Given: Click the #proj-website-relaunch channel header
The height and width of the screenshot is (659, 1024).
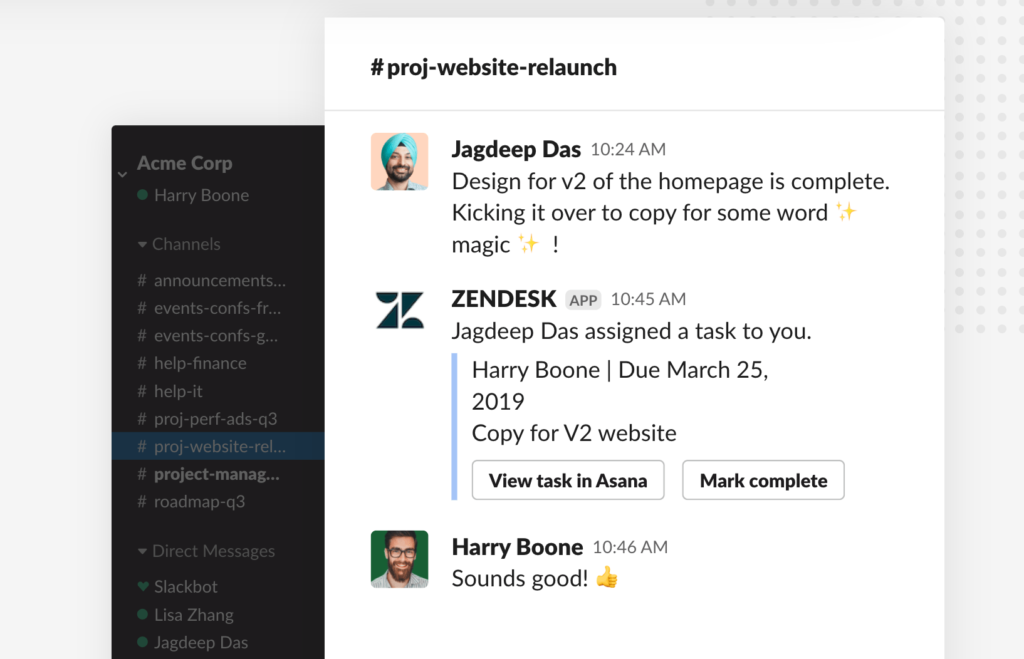Looking at the screenshot, I should [493, 67].
